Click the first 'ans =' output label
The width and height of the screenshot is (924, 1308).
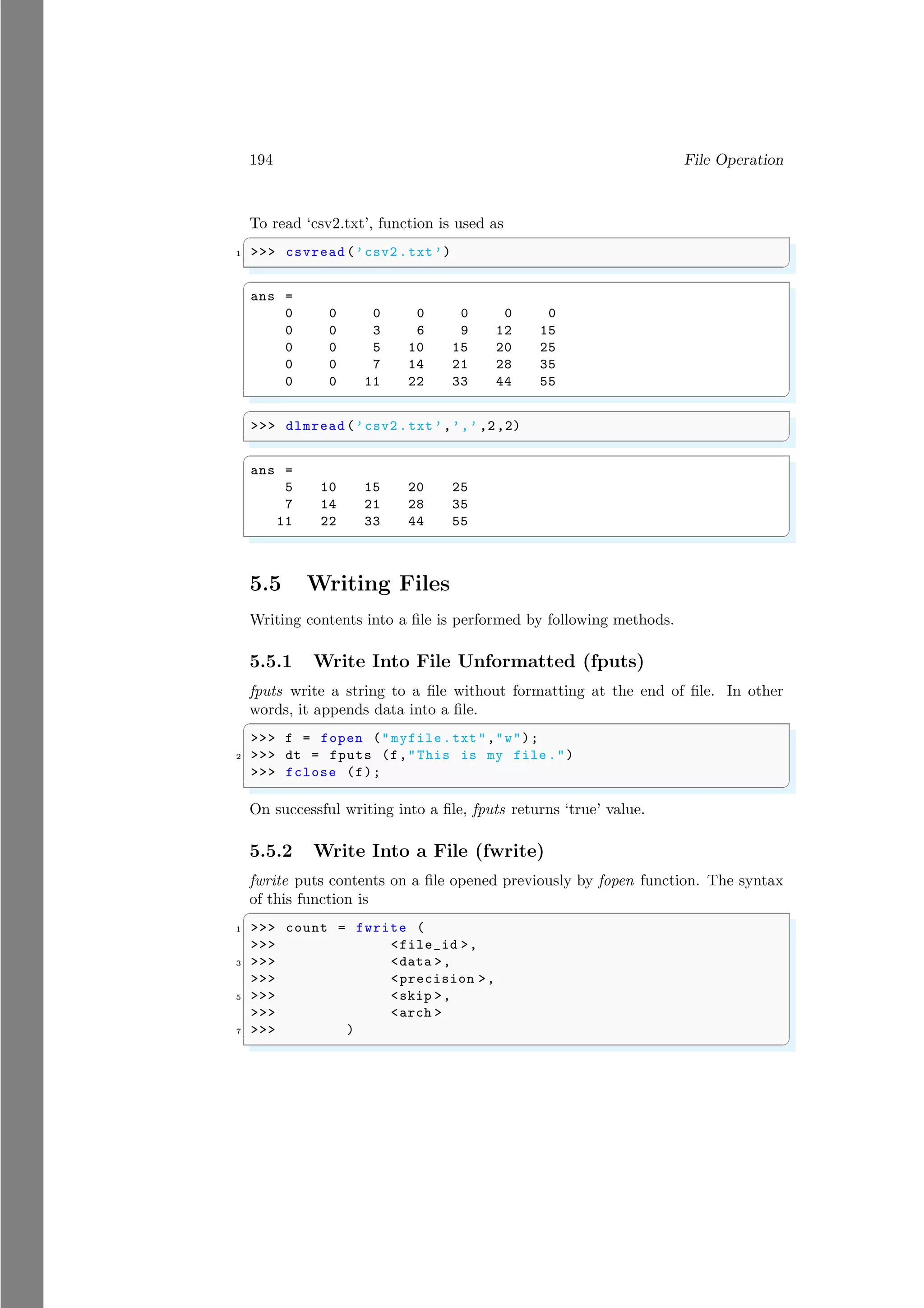[x=272, y=297]
